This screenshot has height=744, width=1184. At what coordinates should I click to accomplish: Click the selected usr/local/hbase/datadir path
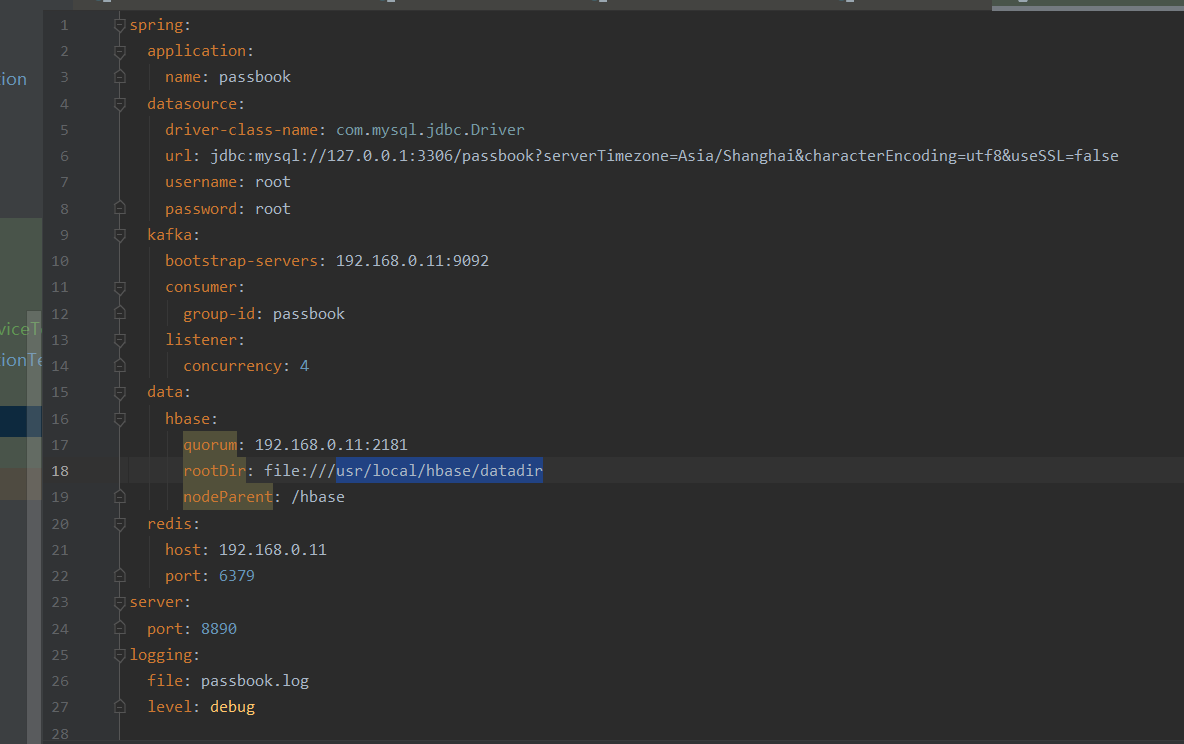(439, 471)
